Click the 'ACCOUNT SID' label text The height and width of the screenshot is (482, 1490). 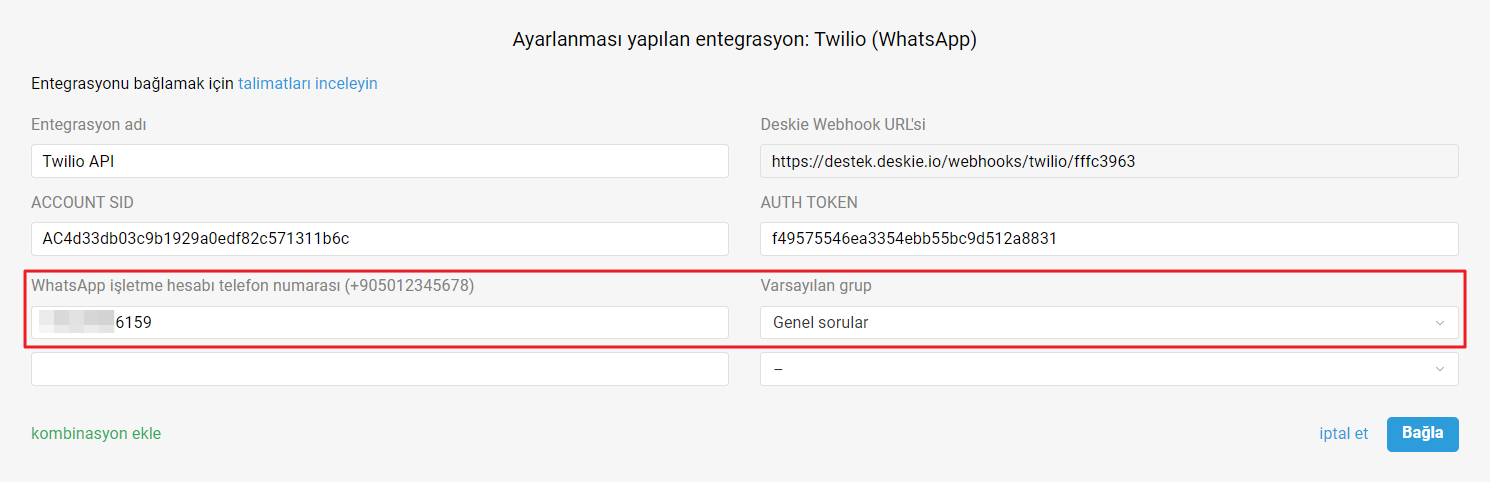(x=82, y=202)
